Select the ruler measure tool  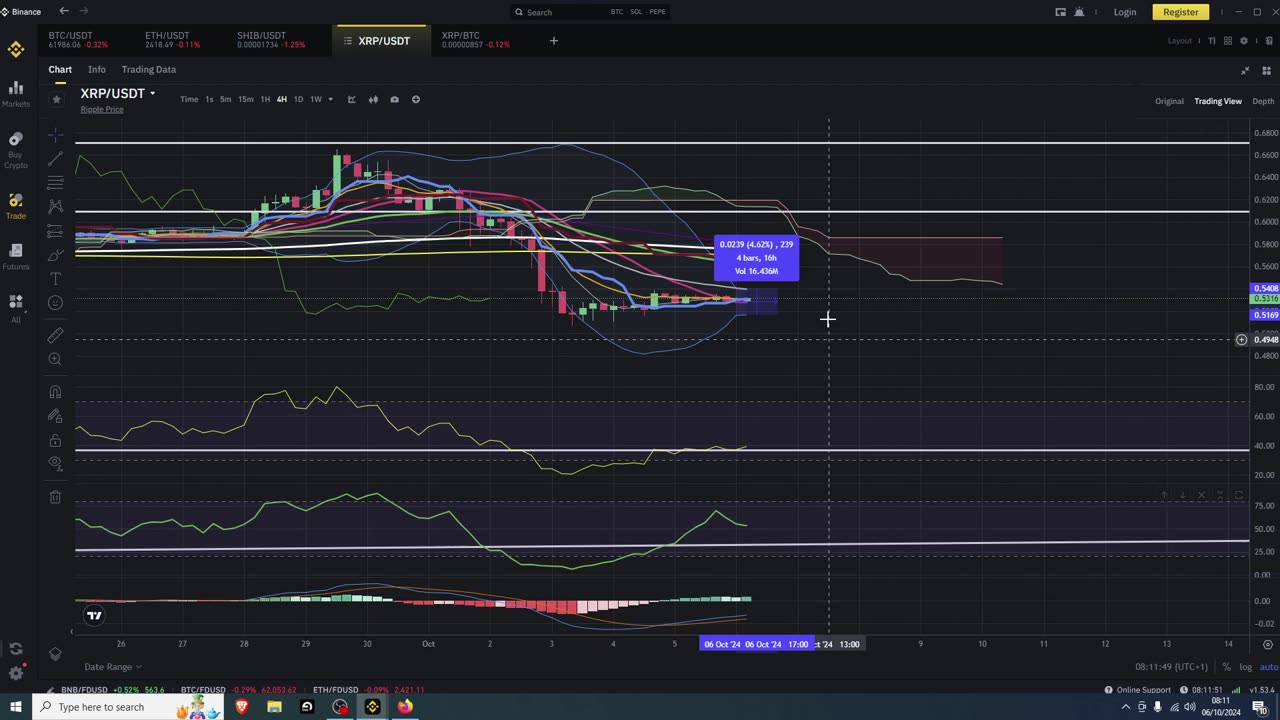(55, 335)
